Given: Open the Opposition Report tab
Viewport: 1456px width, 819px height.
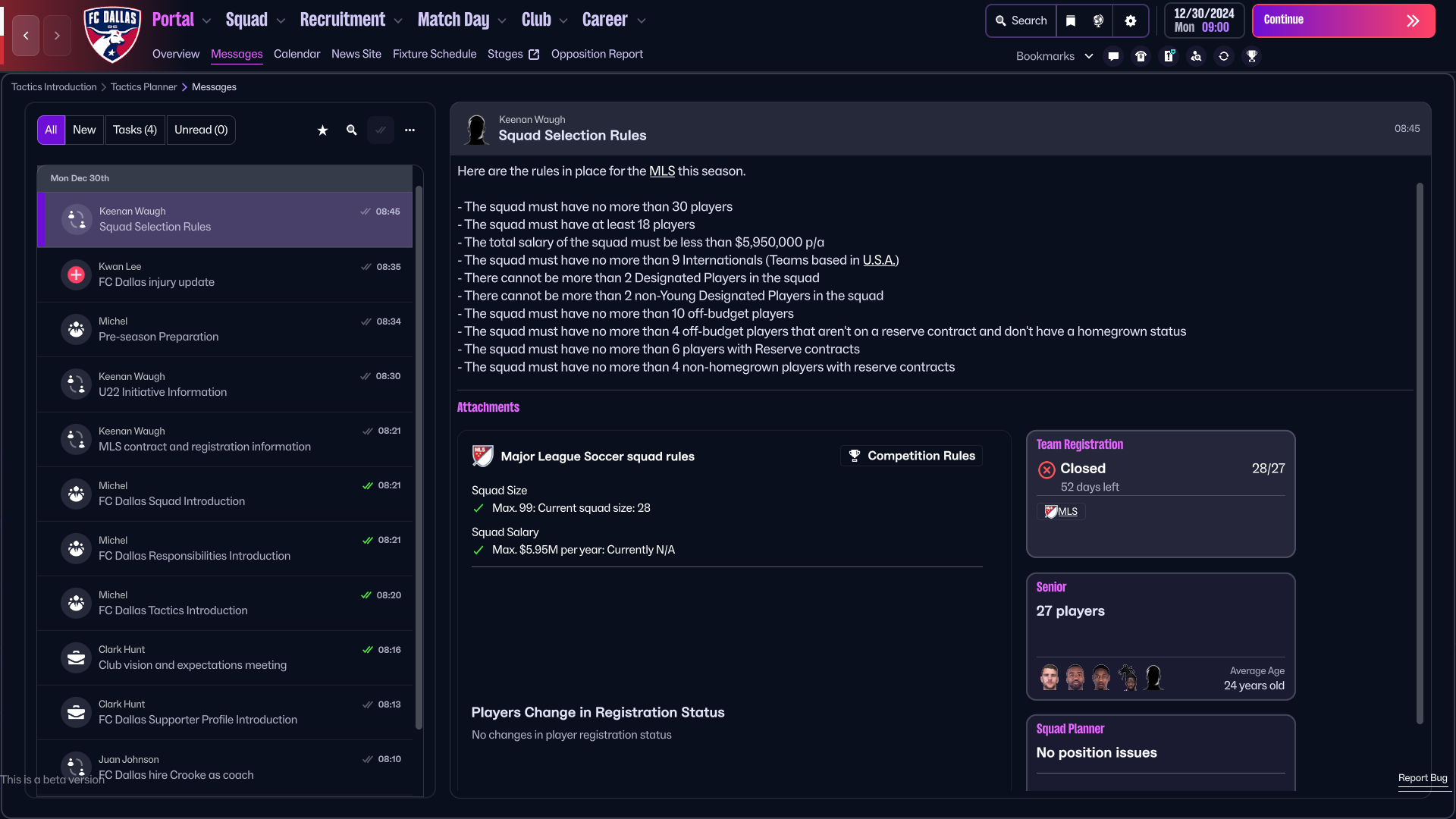Looking at the screenshot, I should coord(597,54).
